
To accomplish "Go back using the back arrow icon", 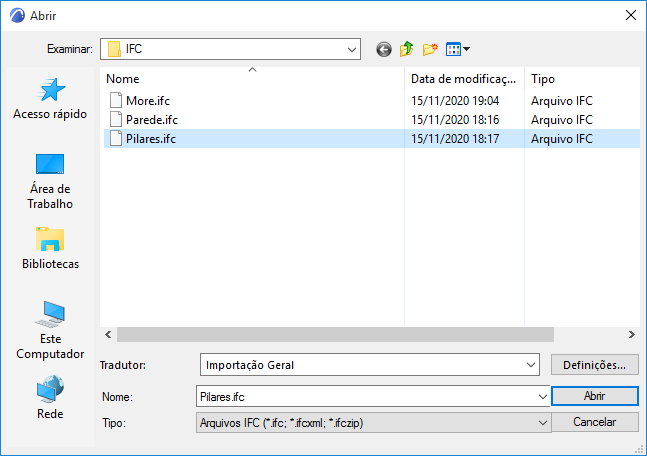I will (x=384, y=50).
